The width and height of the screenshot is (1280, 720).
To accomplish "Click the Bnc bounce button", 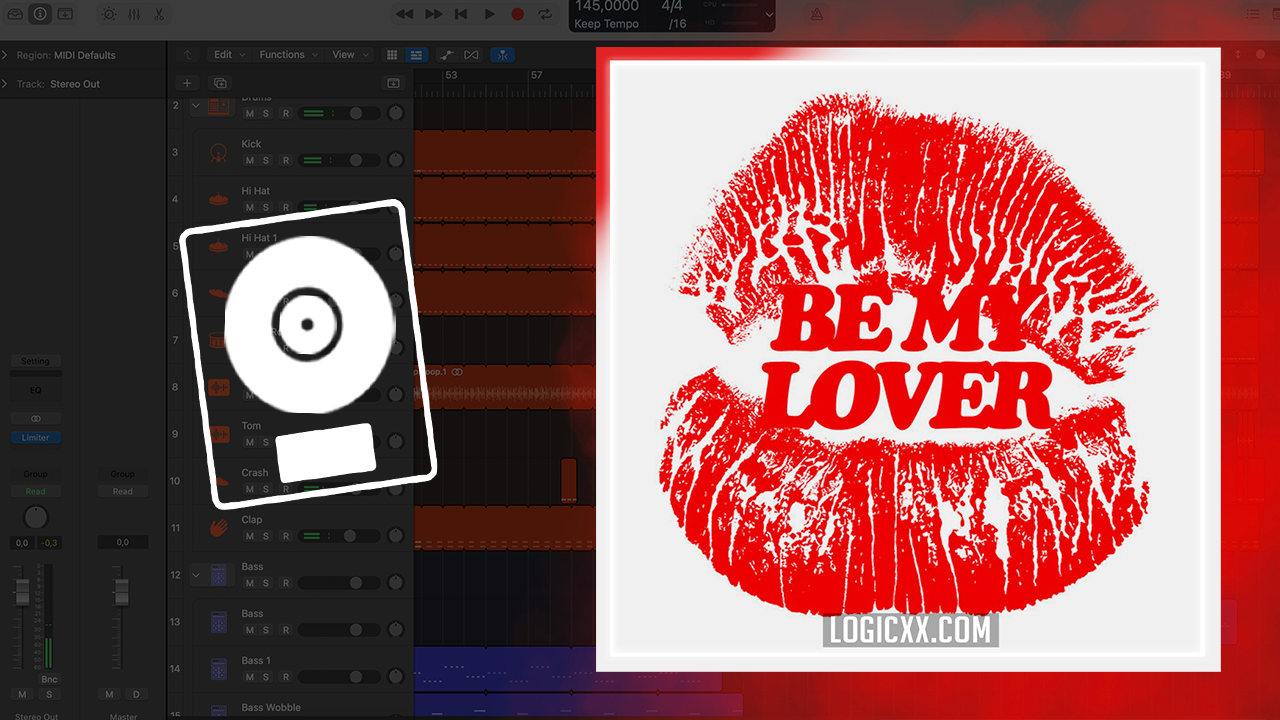I will [49, 679].
